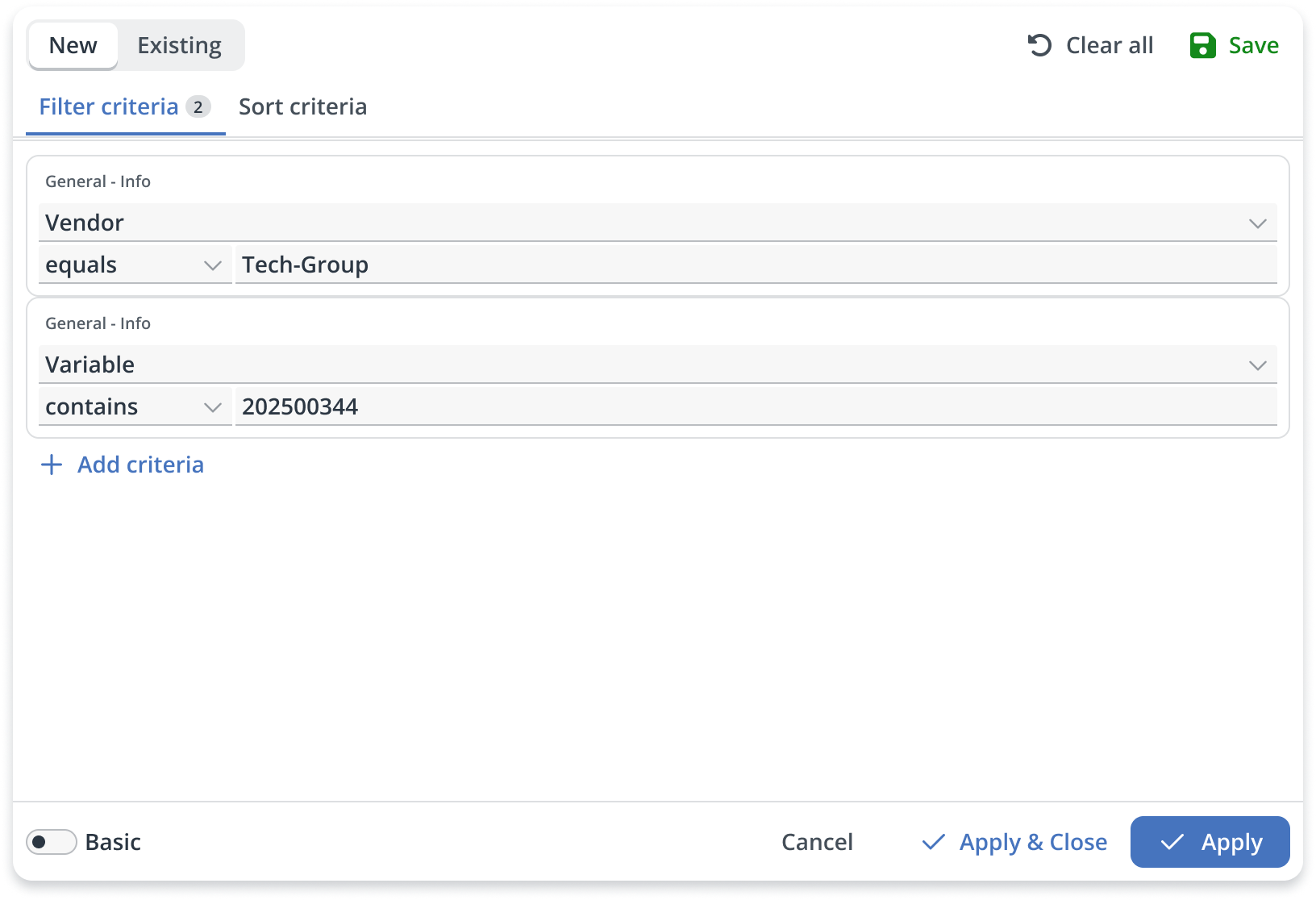
Task: Click the green floppy disk Save icon
Action: pyautogui.click(x=1202, y=45)
